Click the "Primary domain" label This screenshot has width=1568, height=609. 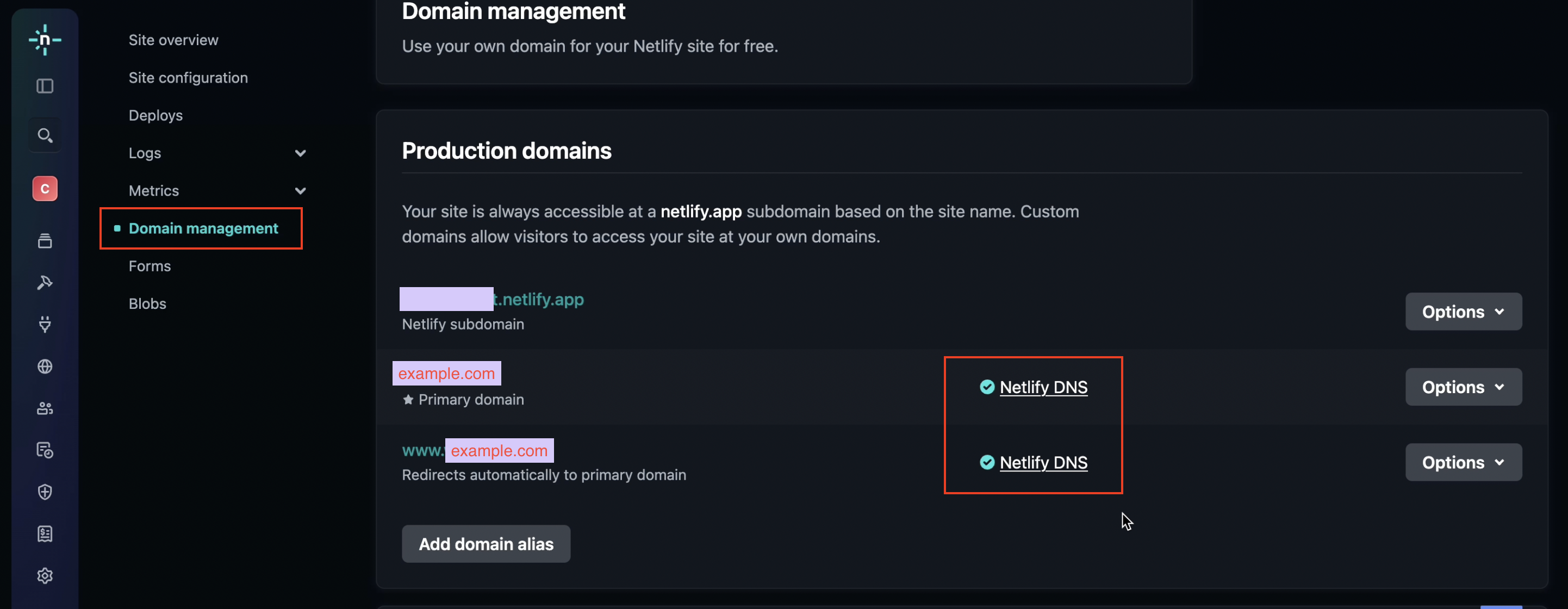471,400
